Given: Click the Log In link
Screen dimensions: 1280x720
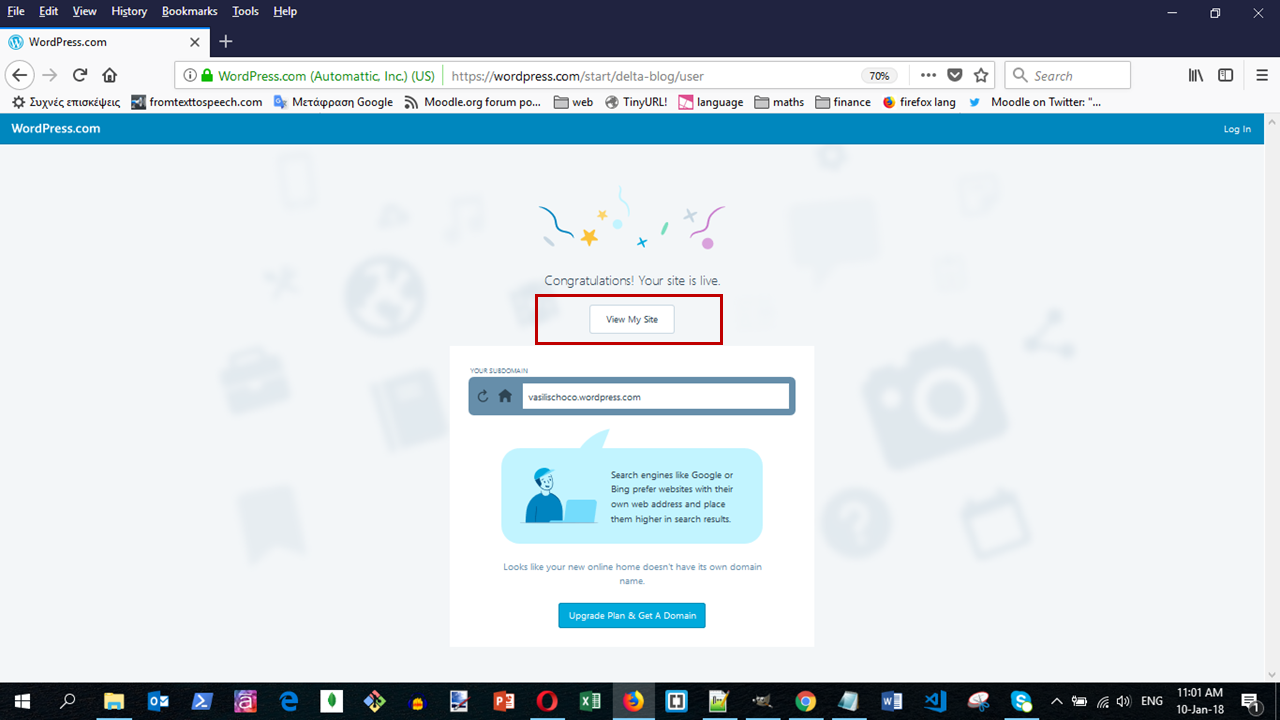Looking at the screenshot, I should (1237, 129).
